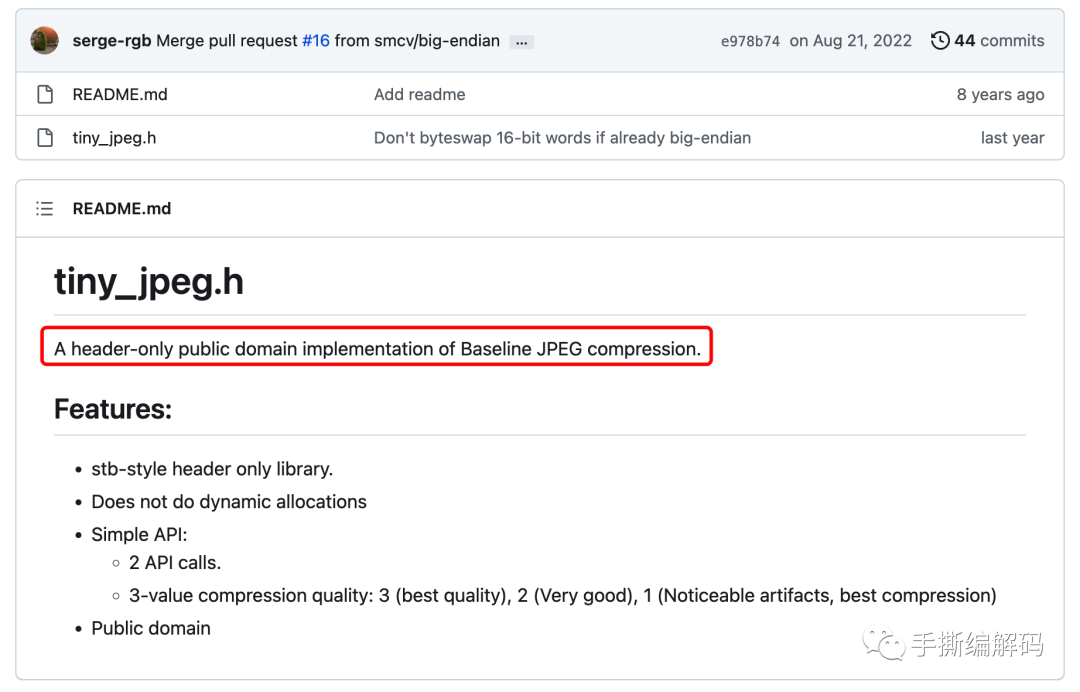1080x692 pixels.
Task: Click the file icon beside README.md row
Action: [x=45, y=95]
